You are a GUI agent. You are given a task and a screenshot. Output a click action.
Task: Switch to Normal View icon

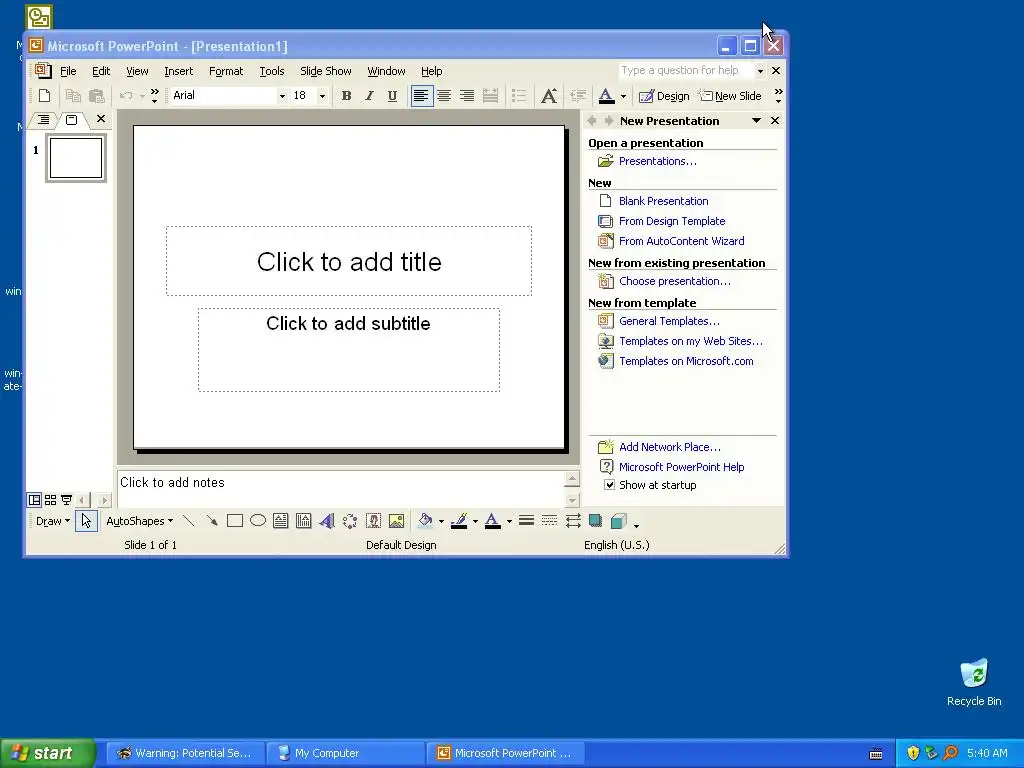click(x=34, y=500)
